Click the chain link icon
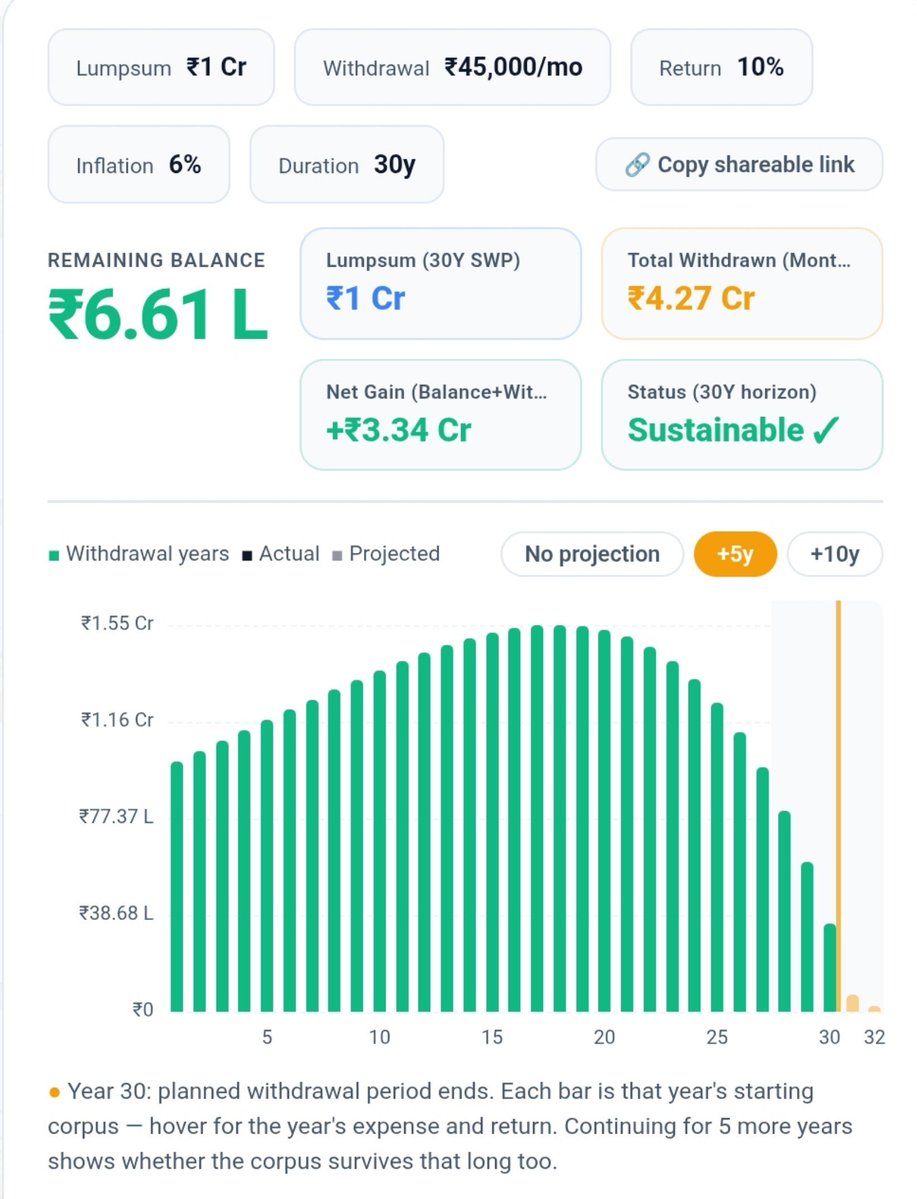 637,164
